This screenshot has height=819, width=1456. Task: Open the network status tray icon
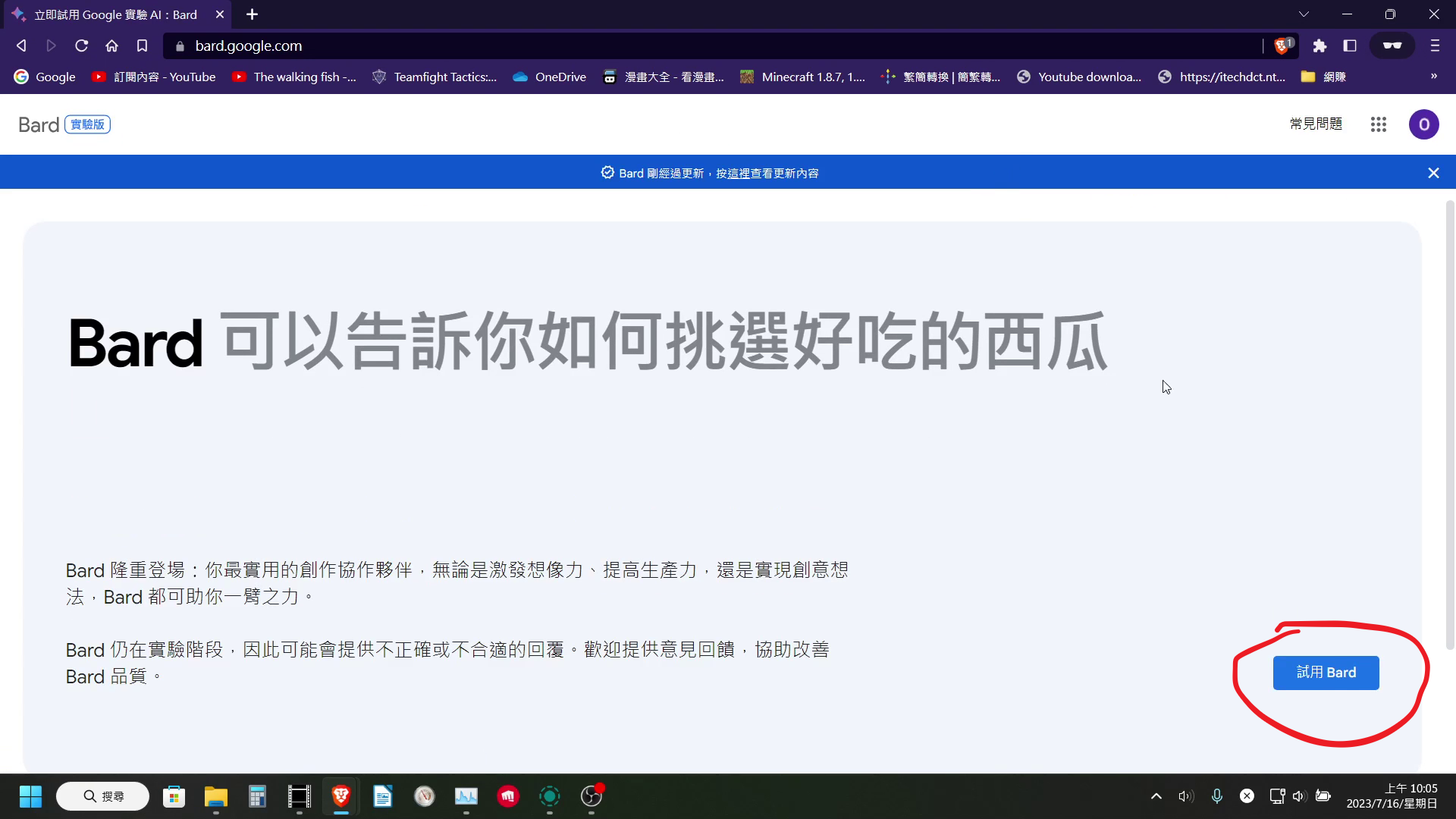point(1277,796)
